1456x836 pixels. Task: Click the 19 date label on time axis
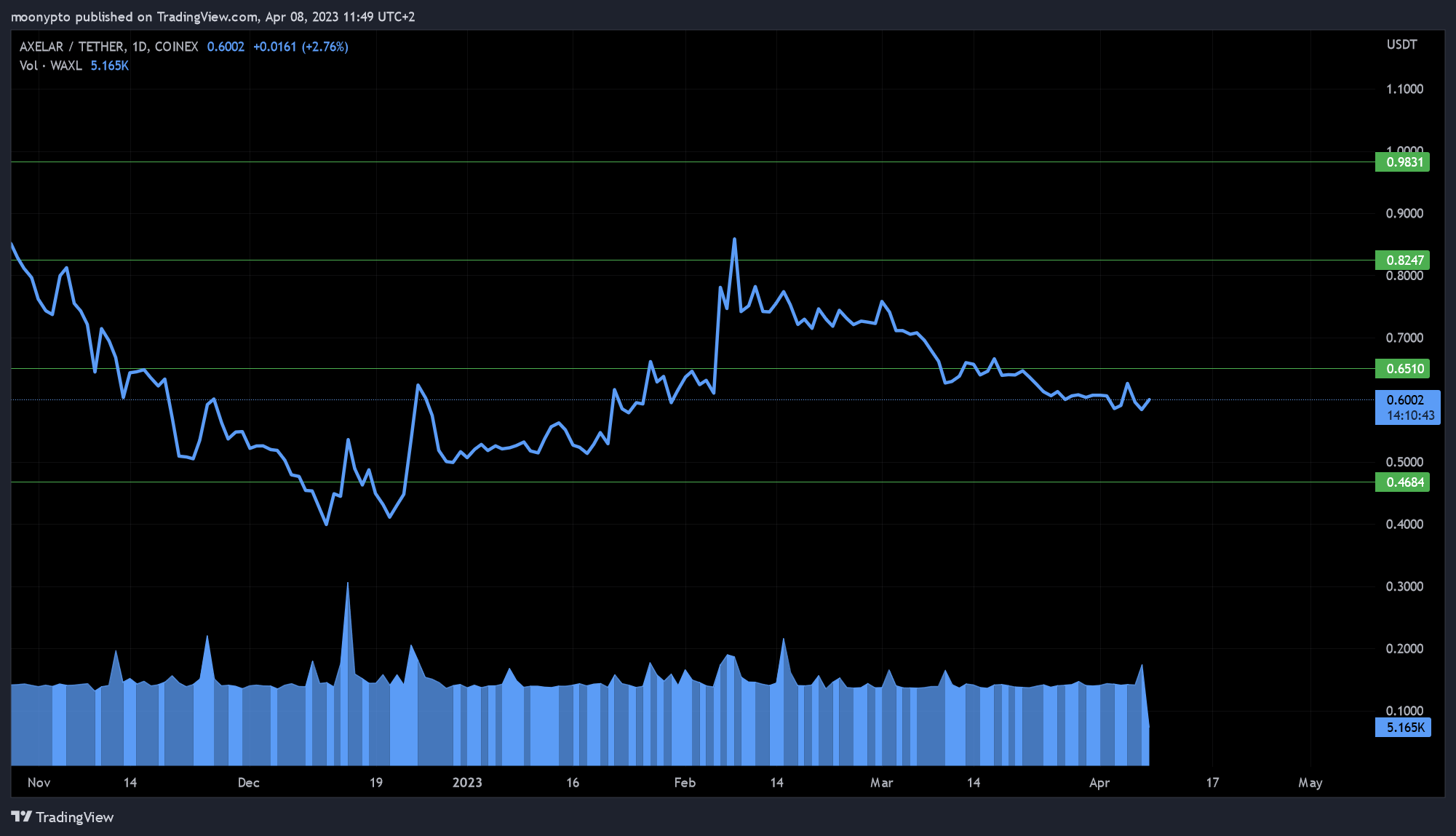376,782
